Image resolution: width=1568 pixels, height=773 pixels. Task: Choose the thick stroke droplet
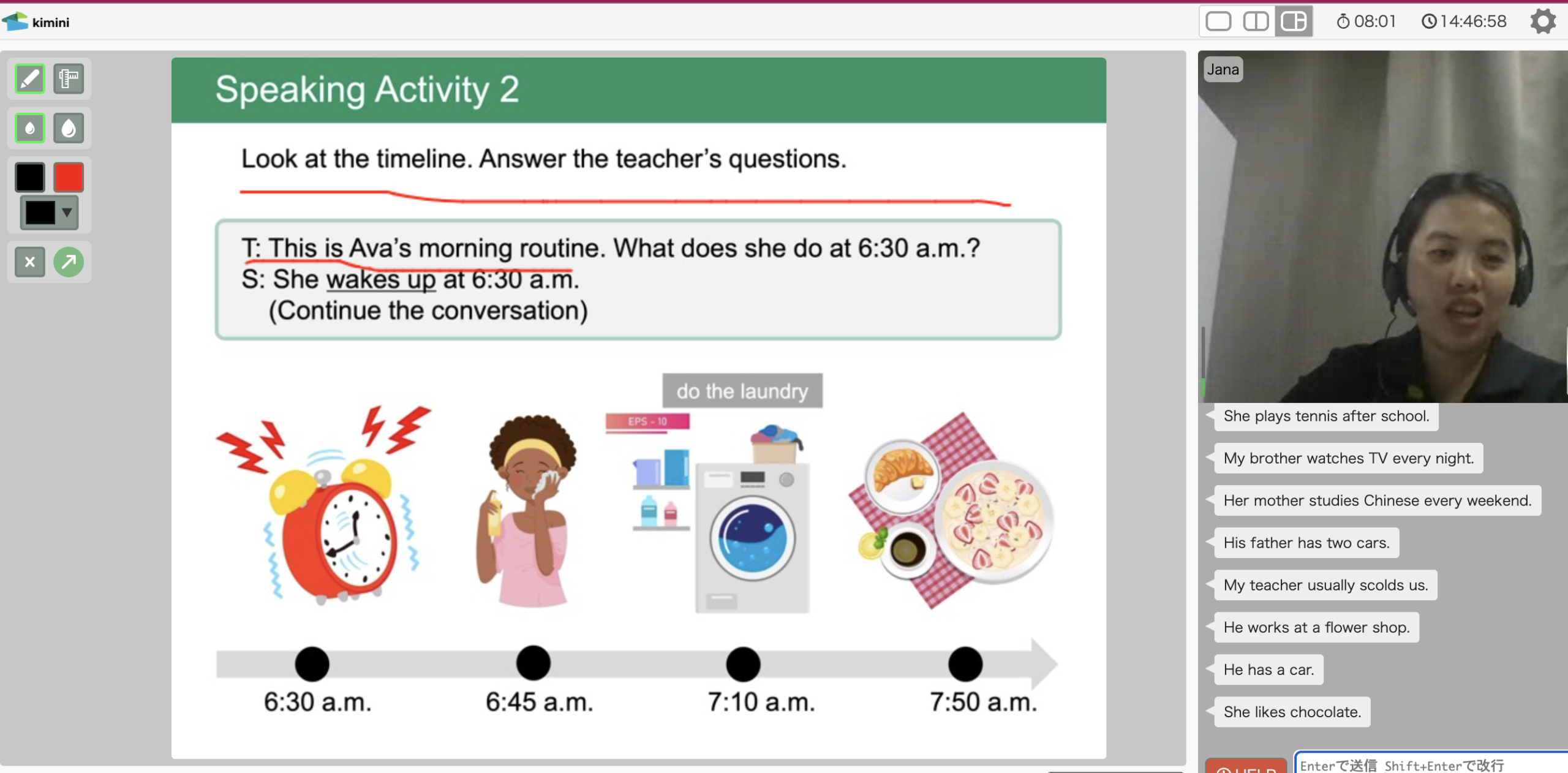pyautogui.click(x=68, y=129)
